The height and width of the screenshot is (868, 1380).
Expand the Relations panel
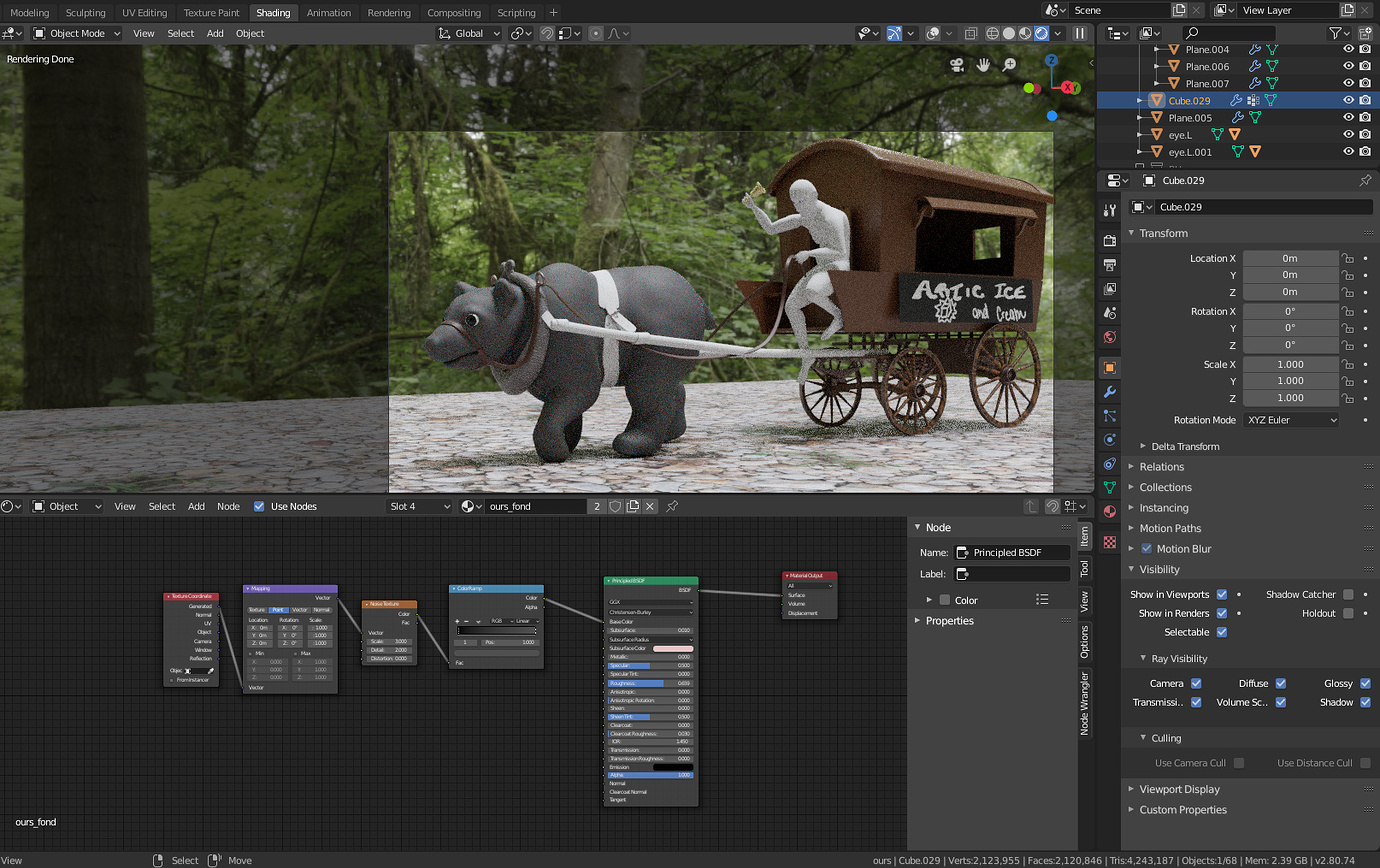point(1162,466)
